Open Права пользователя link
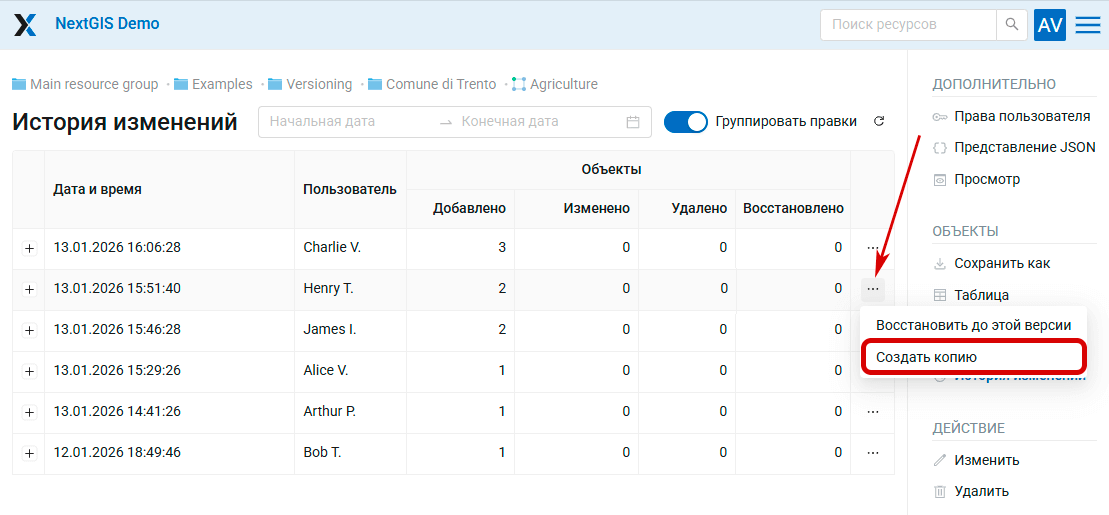The image size is (1109, 515). coord(1022,116)
